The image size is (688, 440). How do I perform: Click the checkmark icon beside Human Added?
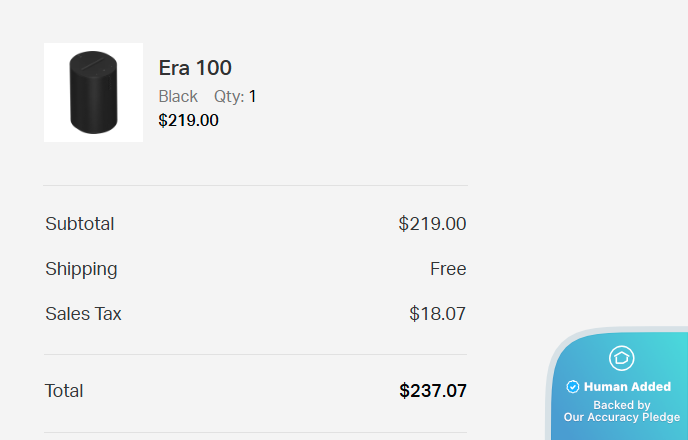coord(573,387)
